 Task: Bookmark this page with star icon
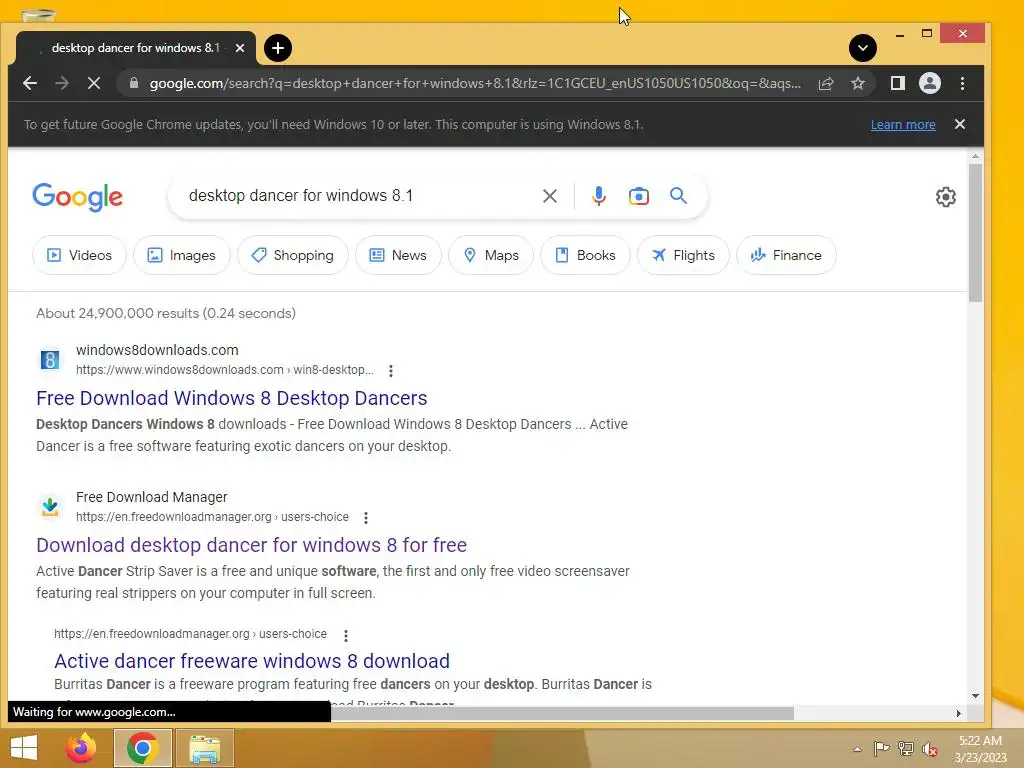pos(857,83)
